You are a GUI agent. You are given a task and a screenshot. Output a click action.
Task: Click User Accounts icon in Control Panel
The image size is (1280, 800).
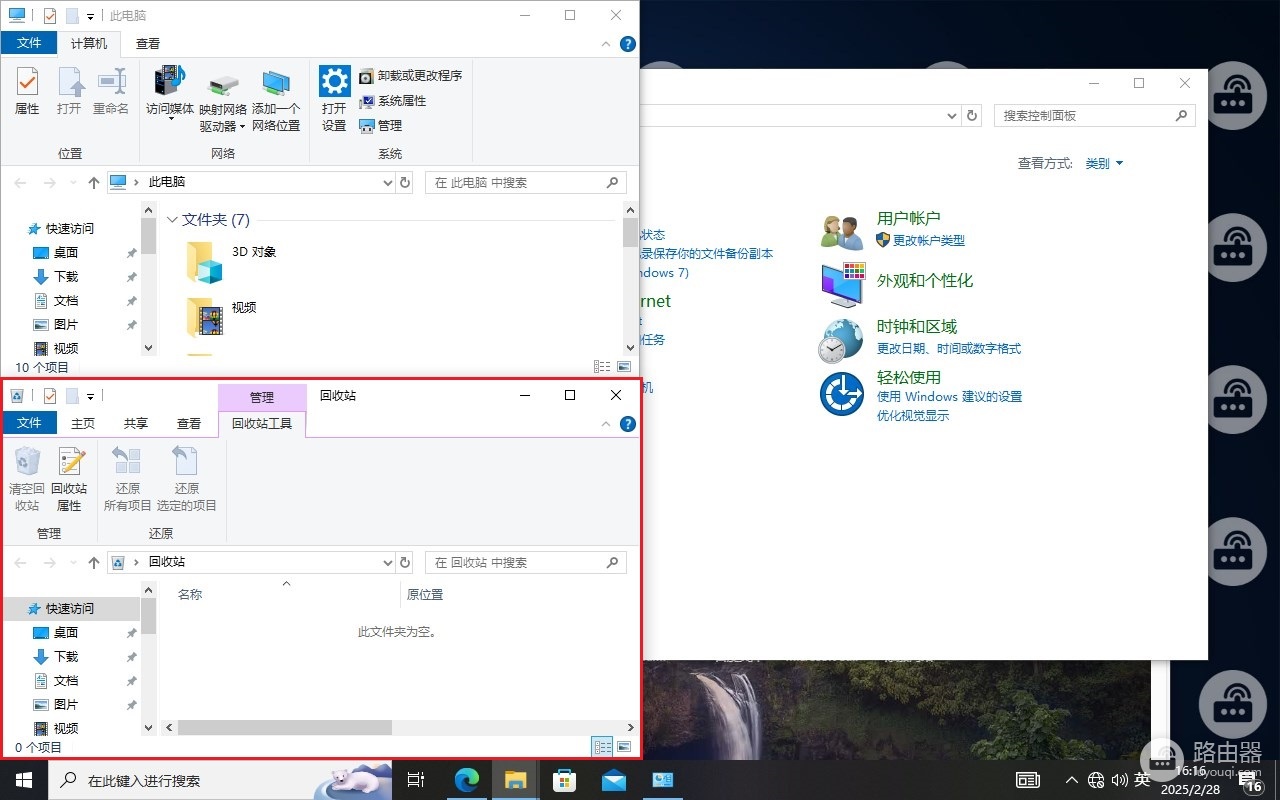[x=842, y=232]
